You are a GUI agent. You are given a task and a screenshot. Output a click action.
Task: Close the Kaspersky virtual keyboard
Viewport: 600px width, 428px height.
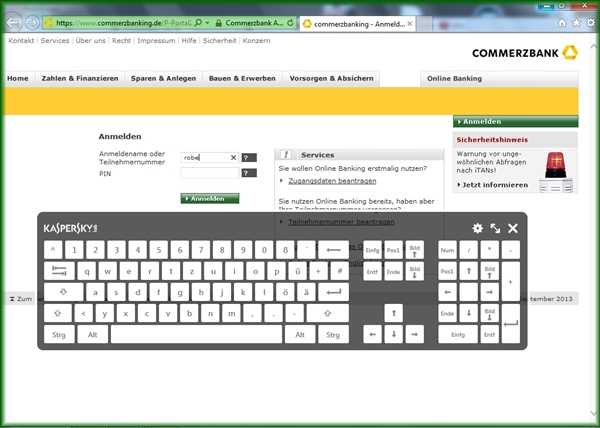click(x=513, y=228)
